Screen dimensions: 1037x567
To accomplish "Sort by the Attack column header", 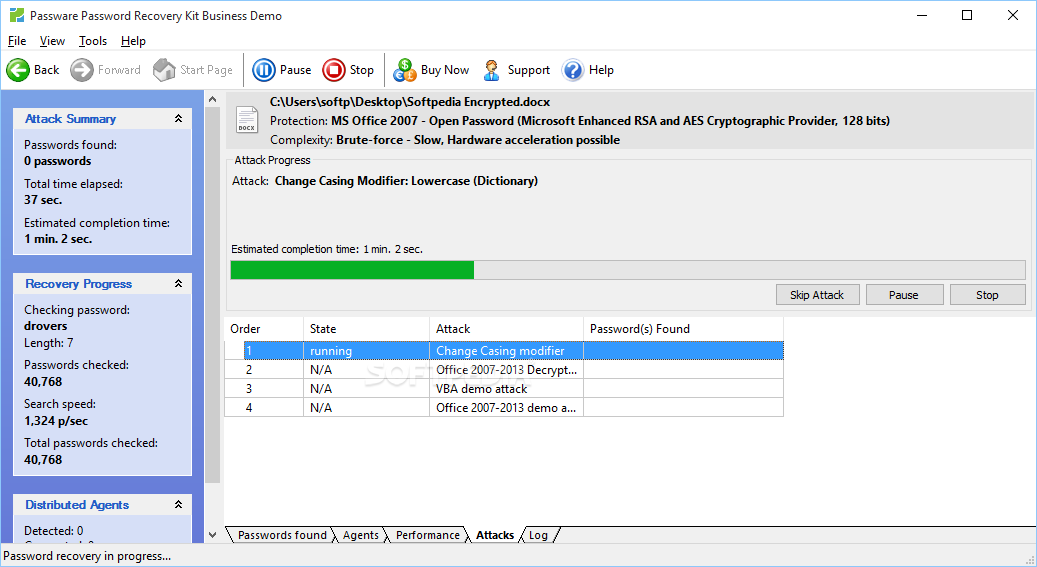I will tap(507, 329).
